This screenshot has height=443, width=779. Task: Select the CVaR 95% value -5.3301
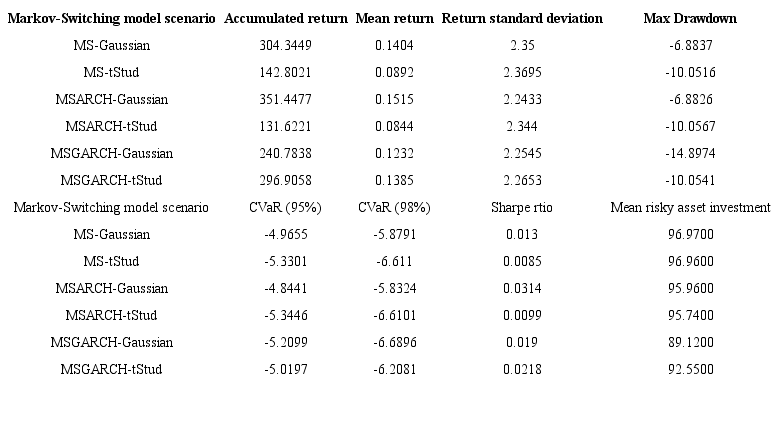tap(286, 262)
